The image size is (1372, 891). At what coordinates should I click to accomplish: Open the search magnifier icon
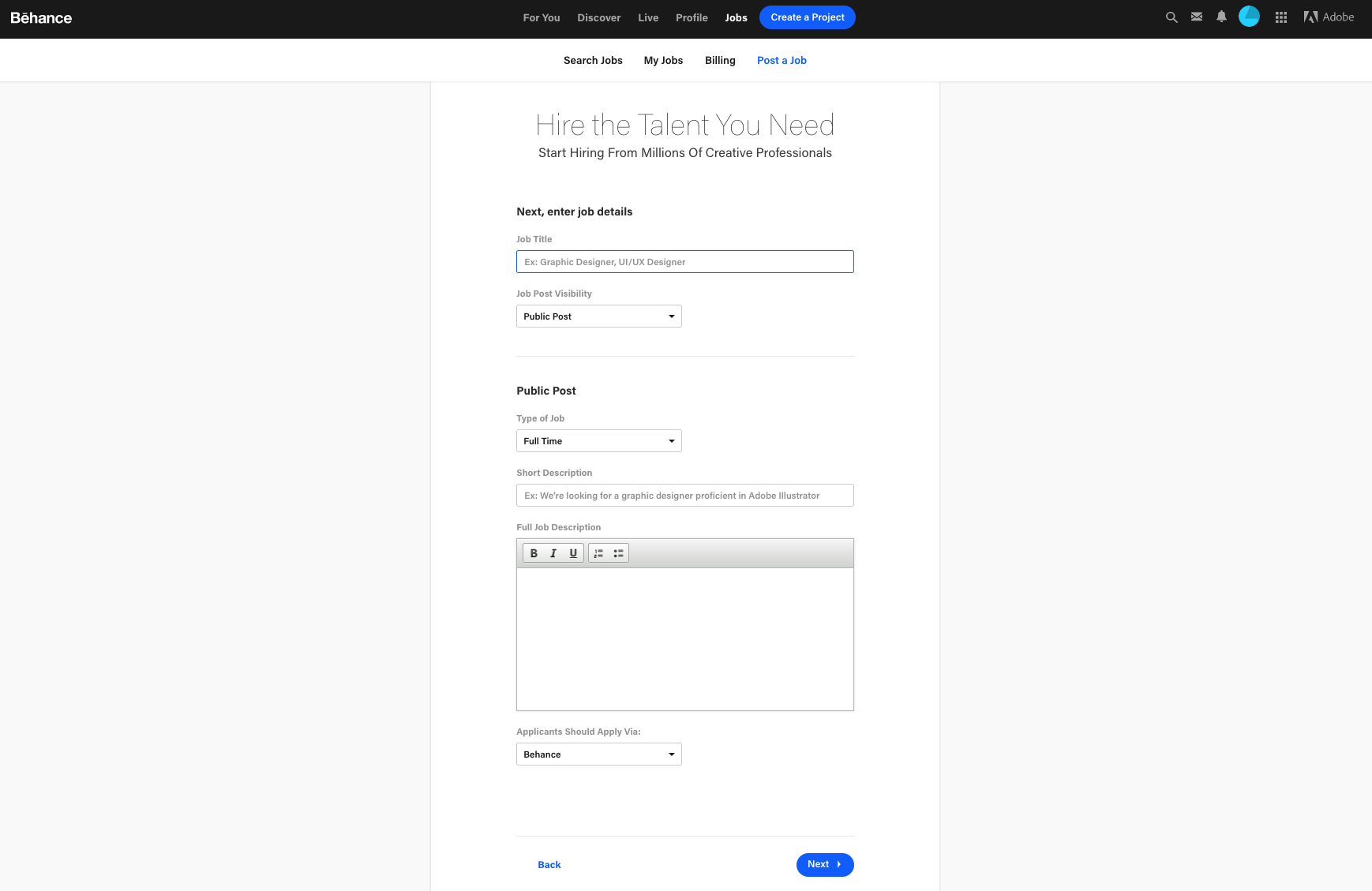point(1171,17)
